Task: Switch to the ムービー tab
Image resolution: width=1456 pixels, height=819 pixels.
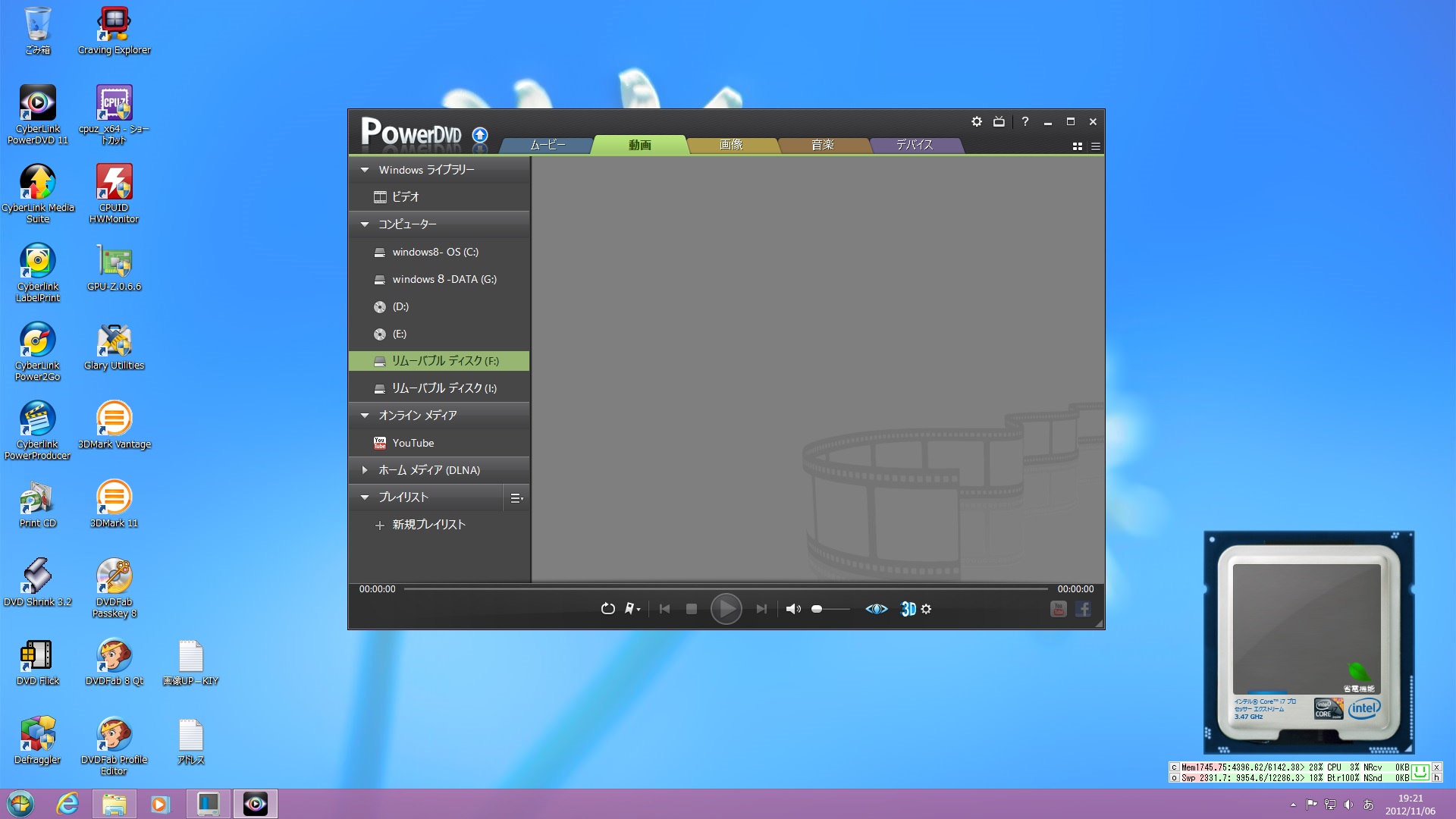Action: pyautogui.click(x=548, y=145)
